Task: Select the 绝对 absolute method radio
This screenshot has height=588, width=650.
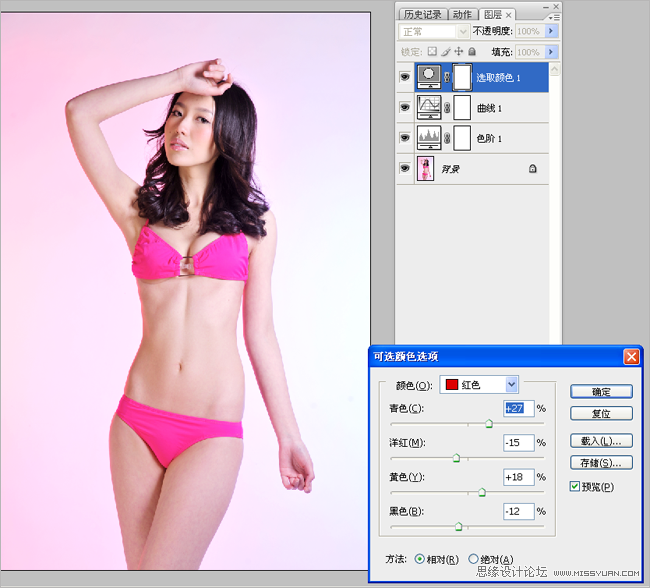Action: tap(473, 559)
